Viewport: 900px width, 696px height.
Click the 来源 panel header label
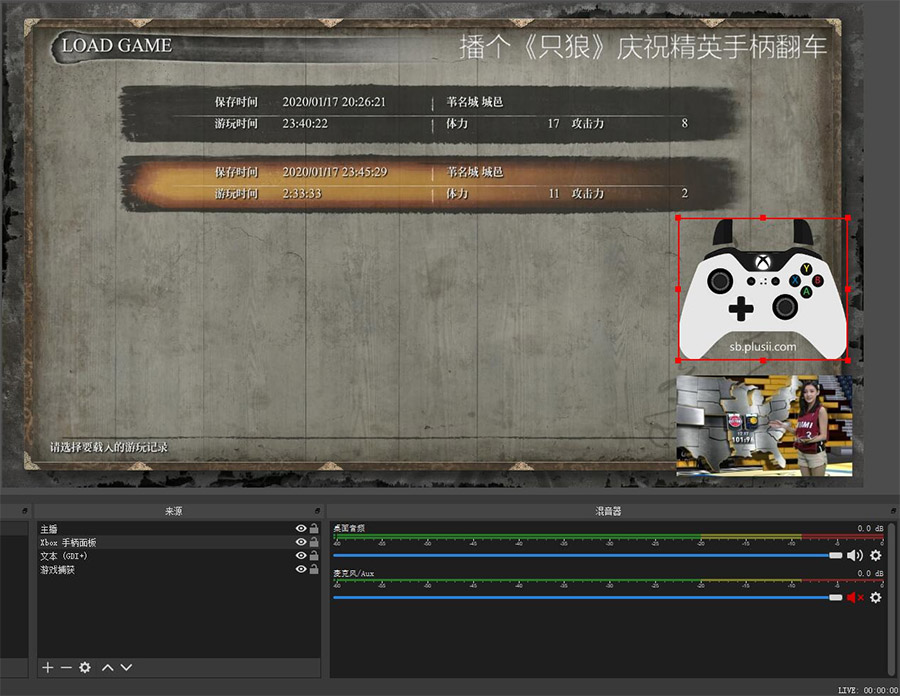(174, 511)
